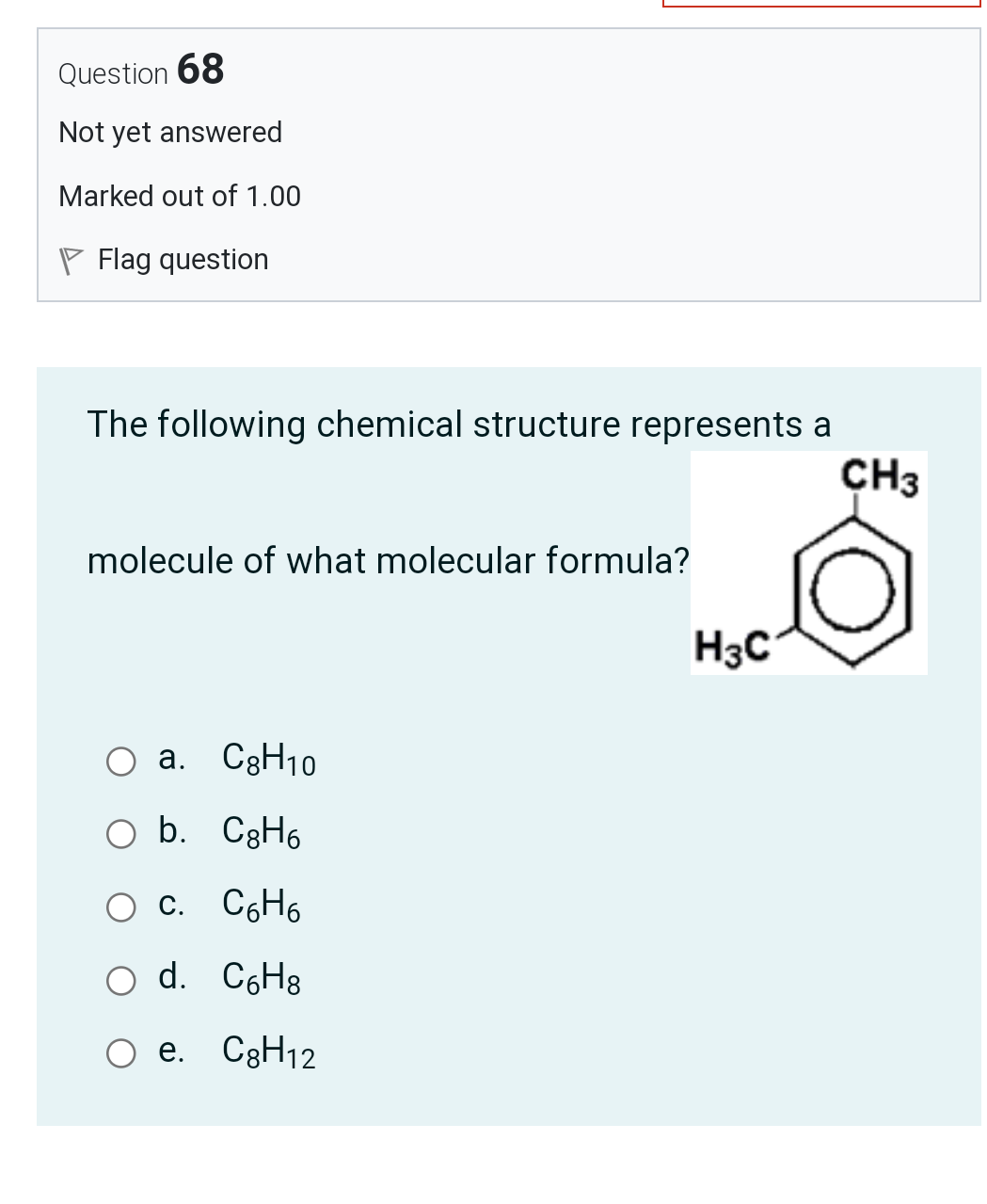Click the Not yet answered status text

click(x=170, y=132)
